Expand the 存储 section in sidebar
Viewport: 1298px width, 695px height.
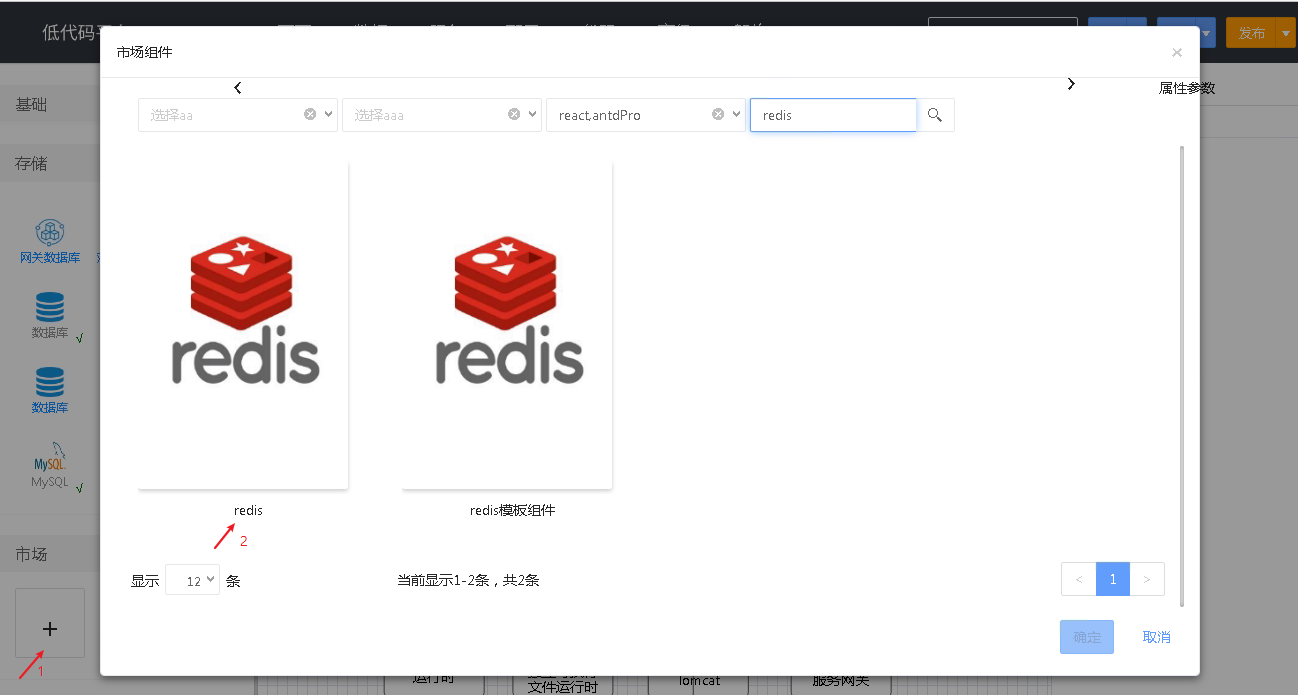[x=50, y=163]
